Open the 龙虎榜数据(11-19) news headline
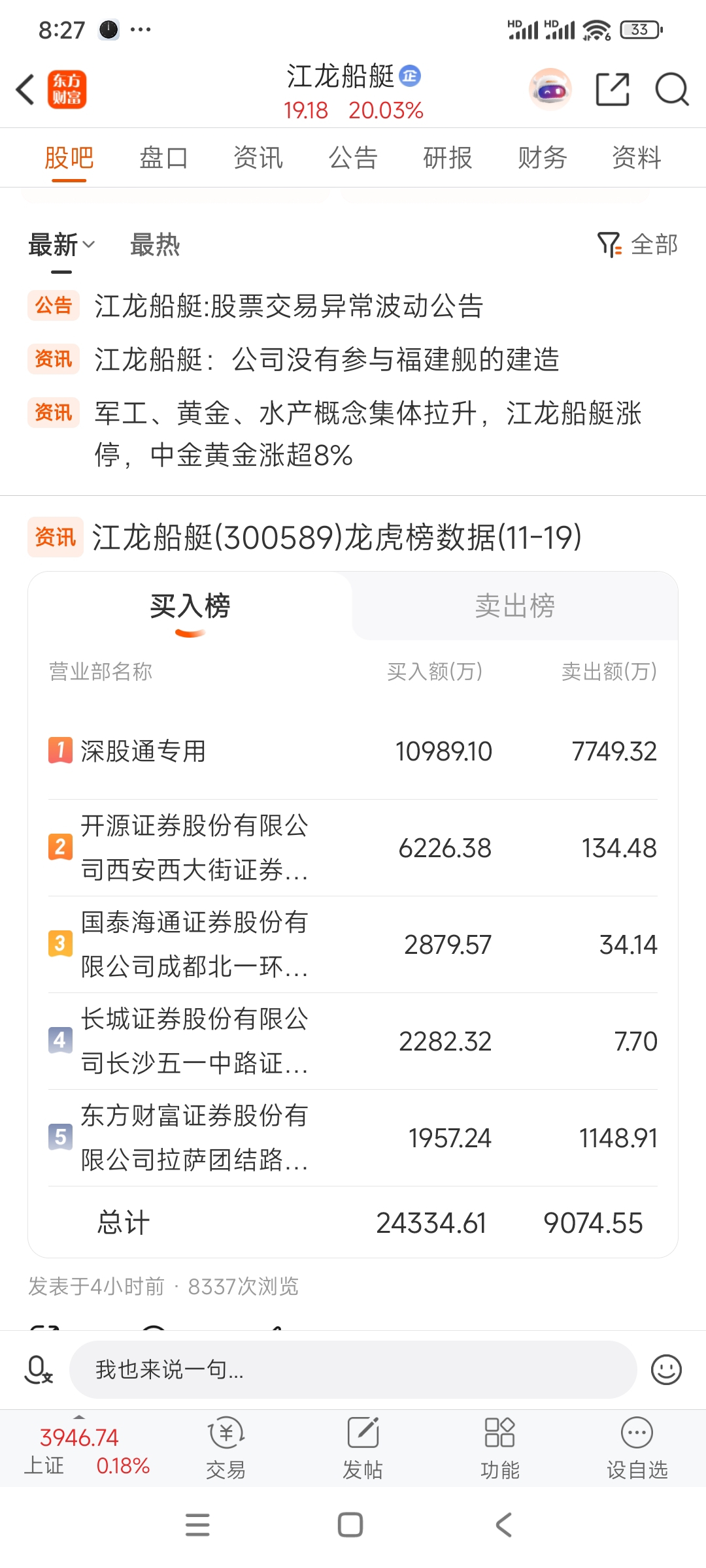Screen dimensions: 706x1568 337,538
